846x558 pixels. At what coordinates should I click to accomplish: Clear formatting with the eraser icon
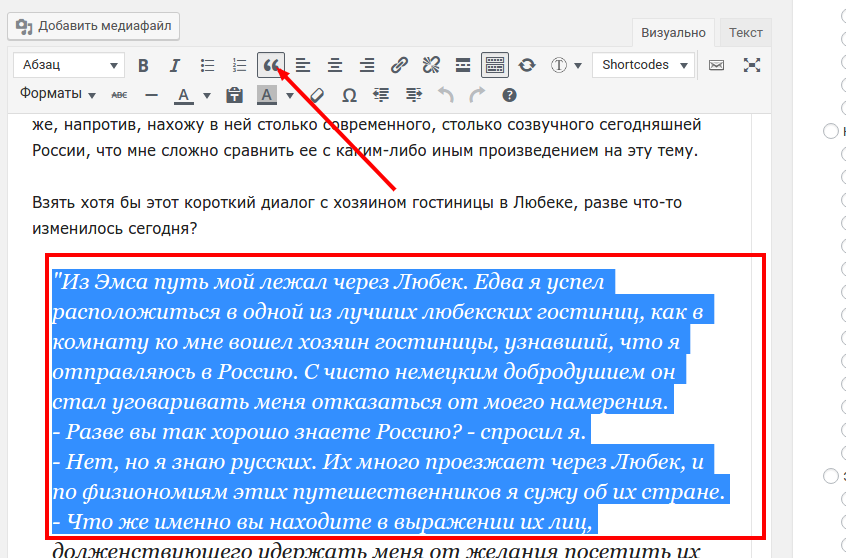(x=317, y=96)
